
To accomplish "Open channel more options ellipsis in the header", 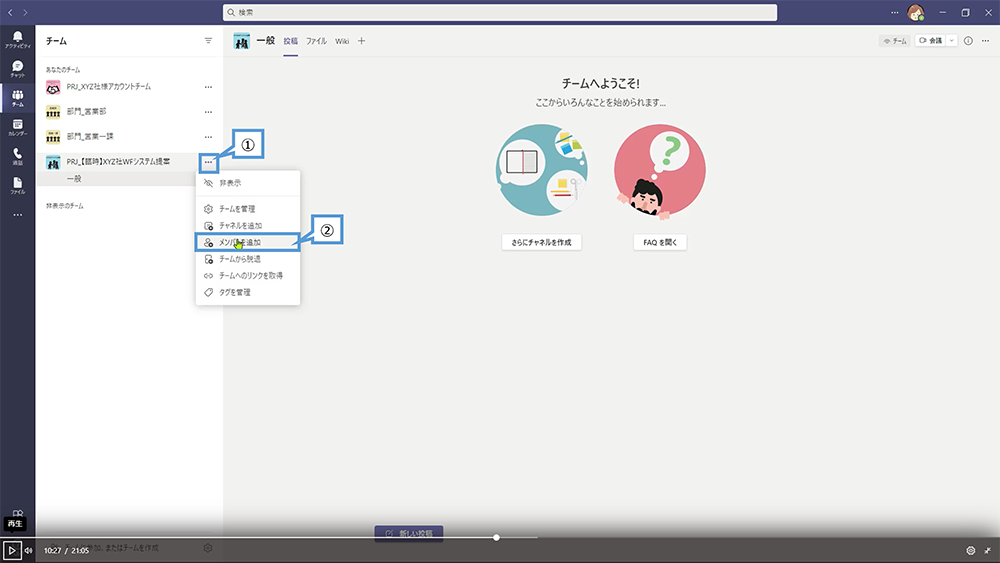I will tap(985, 41).
